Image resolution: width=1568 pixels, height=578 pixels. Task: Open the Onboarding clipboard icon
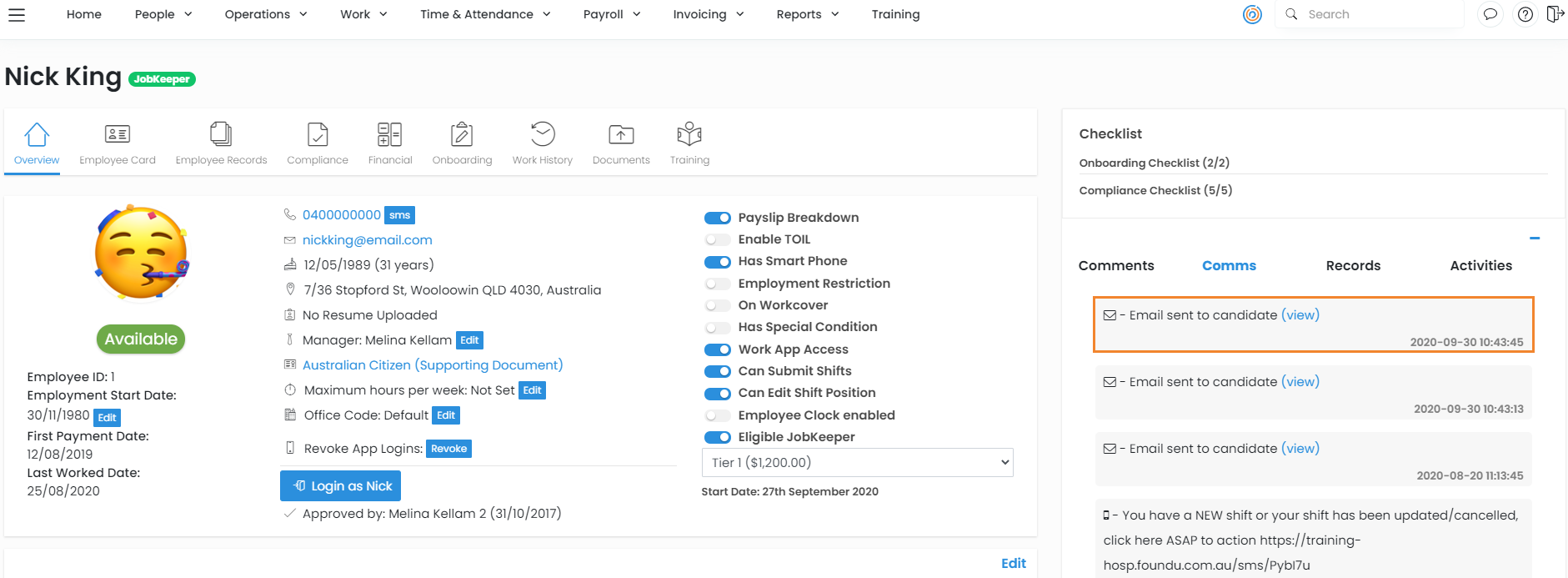[462, 135]
